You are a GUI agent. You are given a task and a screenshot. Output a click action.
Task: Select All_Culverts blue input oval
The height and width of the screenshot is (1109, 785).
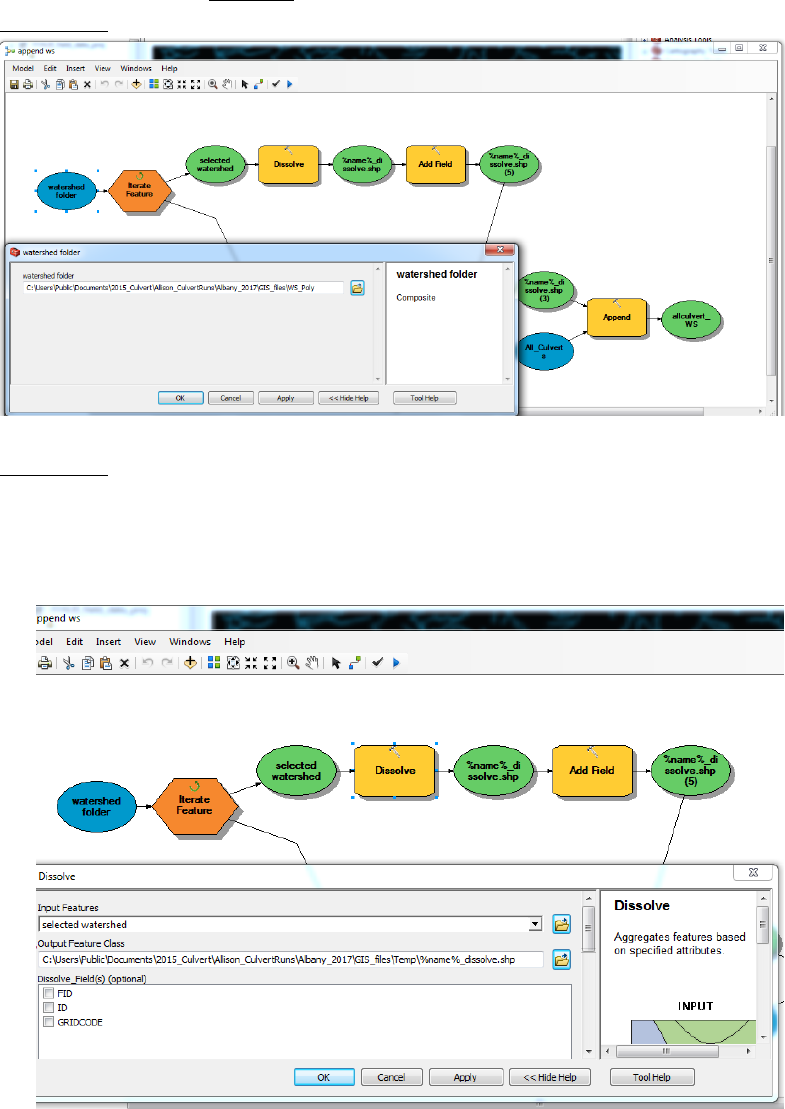coord(544,351)
